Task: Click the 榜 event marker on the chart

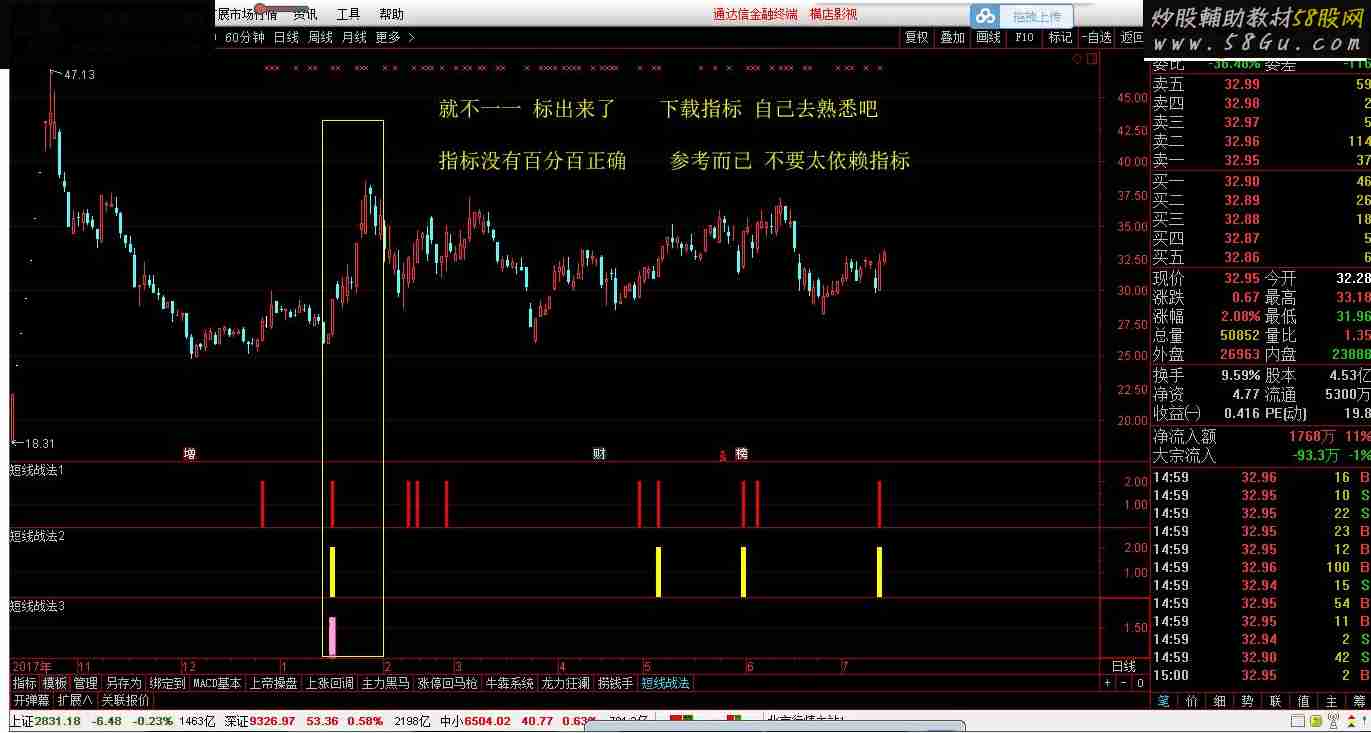Action: pos(741,454)
